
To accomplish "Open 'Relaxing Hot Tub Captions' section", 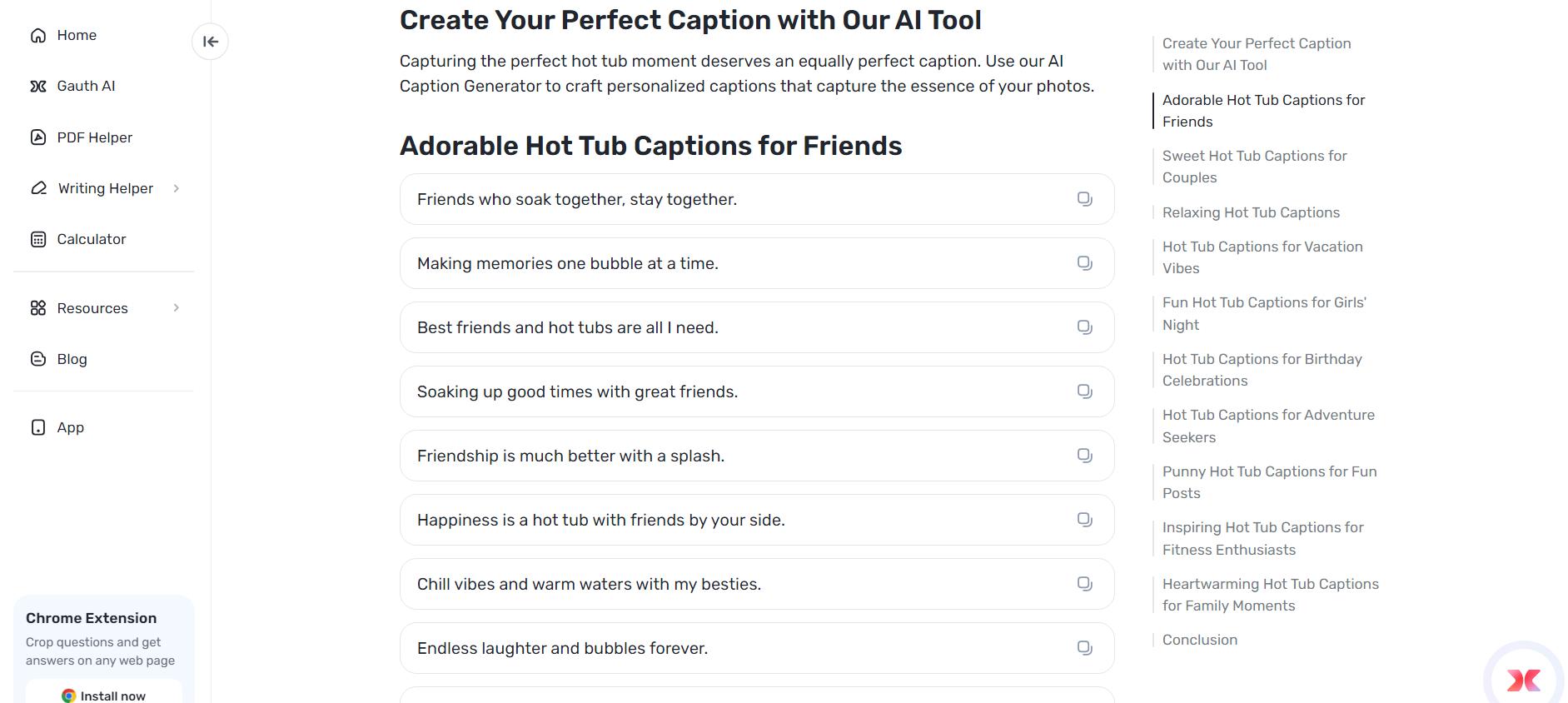I will [1252, 212].
